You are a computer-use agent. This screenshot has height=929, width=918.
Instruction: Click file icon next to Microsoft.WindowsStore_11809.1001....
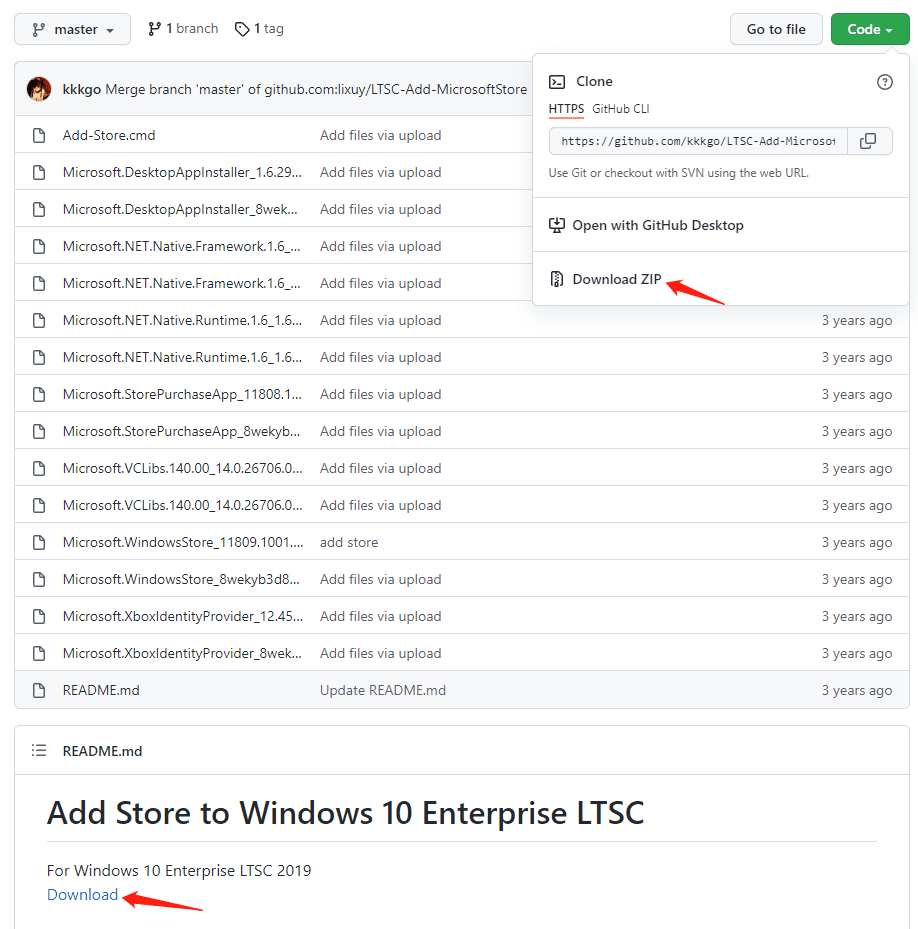tap(39, 543)
